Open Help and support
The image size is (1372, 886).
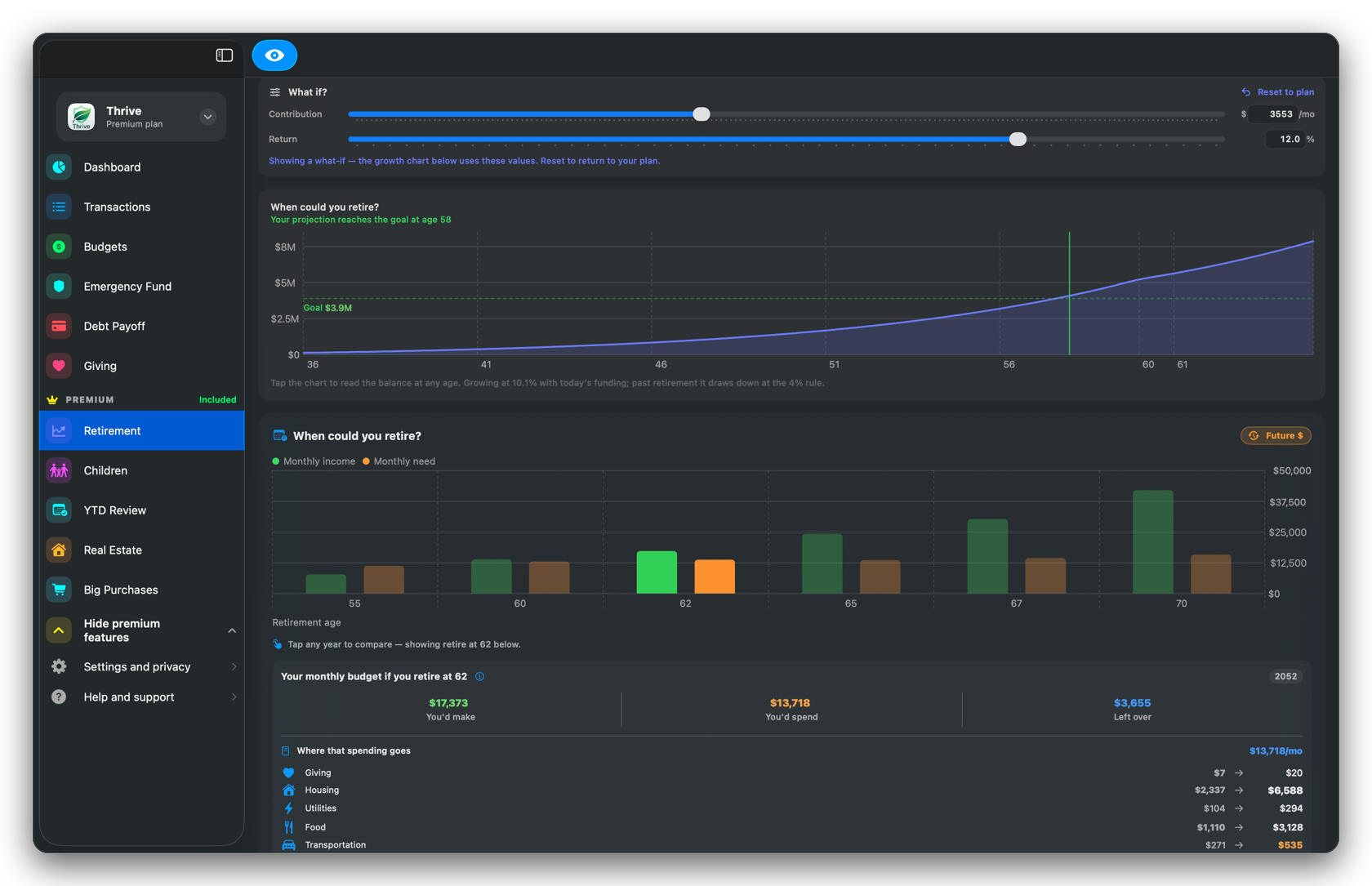pos(142,697)
